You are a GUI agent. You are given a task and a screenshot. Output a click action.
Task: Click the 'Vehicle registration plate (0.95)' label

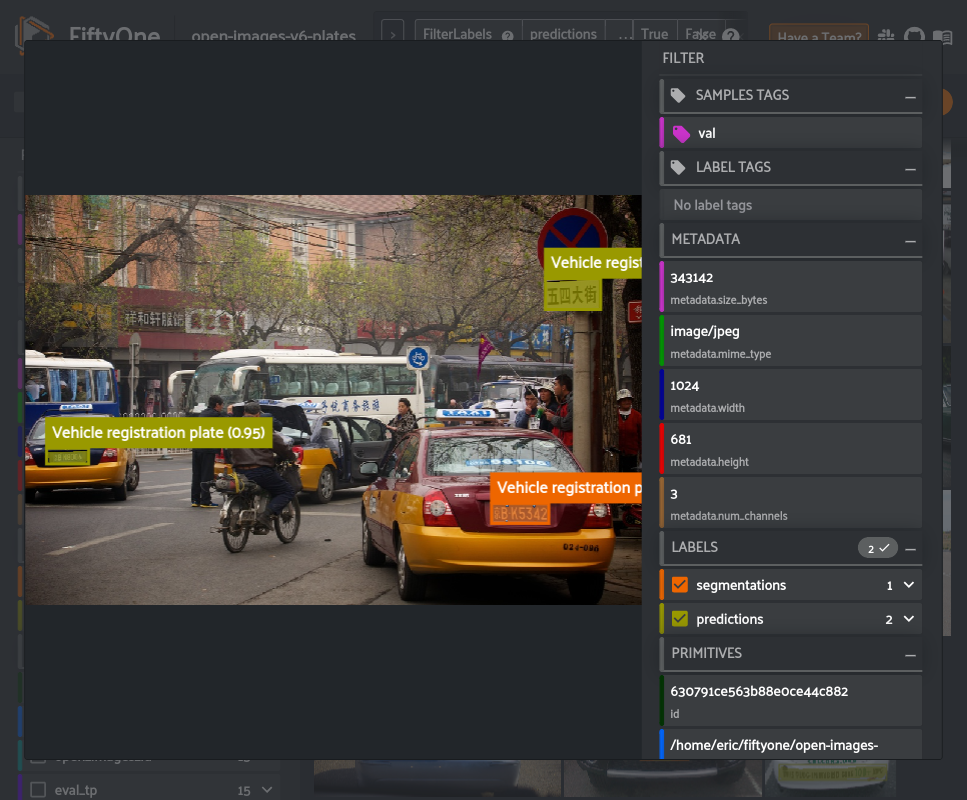158,433
